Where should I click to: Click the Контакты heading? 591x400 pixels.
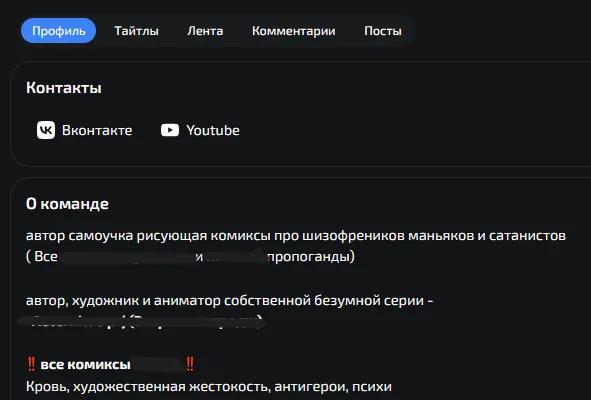(x=64, y=88)
